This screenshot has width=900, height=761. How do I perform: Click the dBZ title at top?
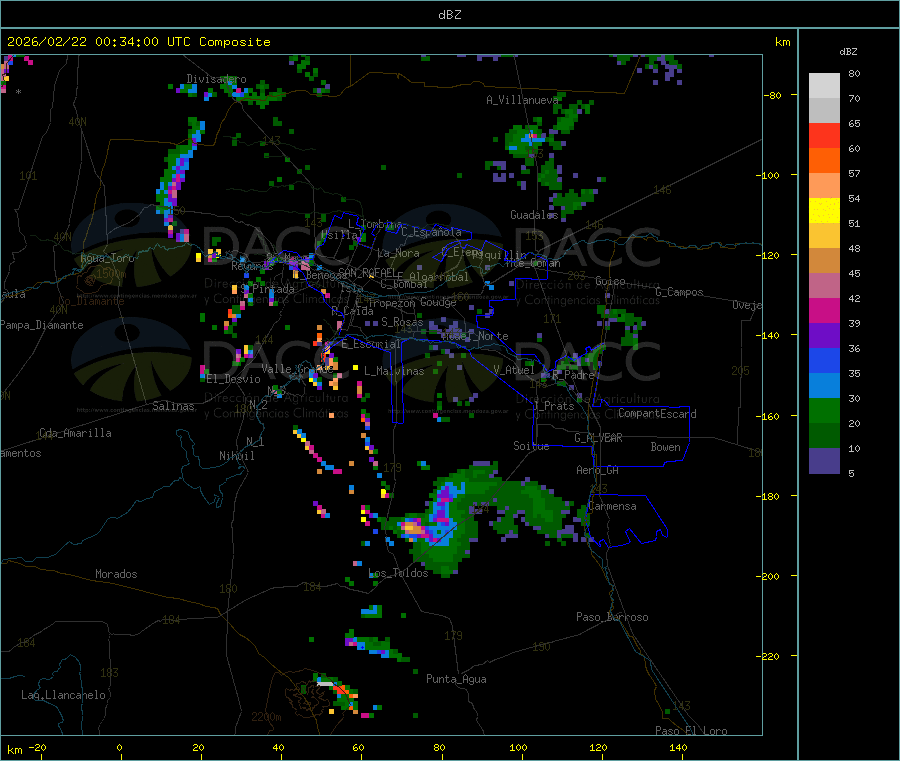(x=449, y=15)
